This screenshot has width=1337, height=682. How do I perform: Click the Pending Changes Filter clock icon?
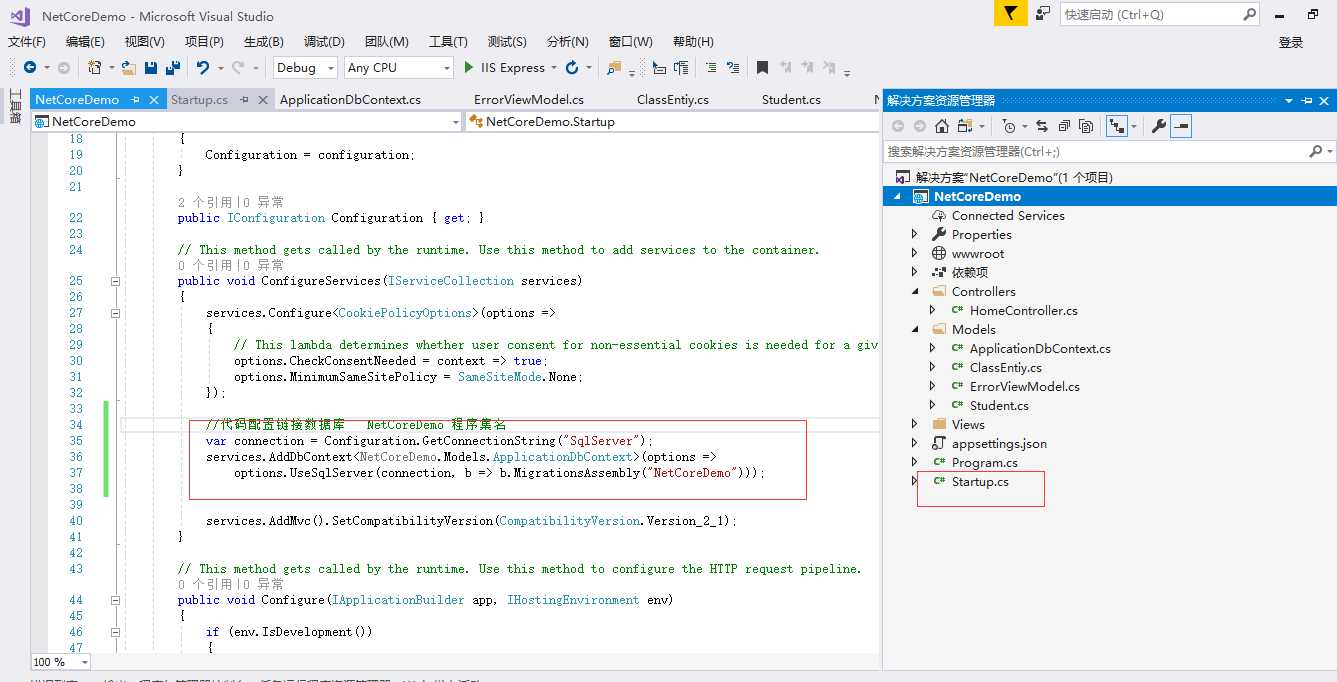pos(1008,126)
